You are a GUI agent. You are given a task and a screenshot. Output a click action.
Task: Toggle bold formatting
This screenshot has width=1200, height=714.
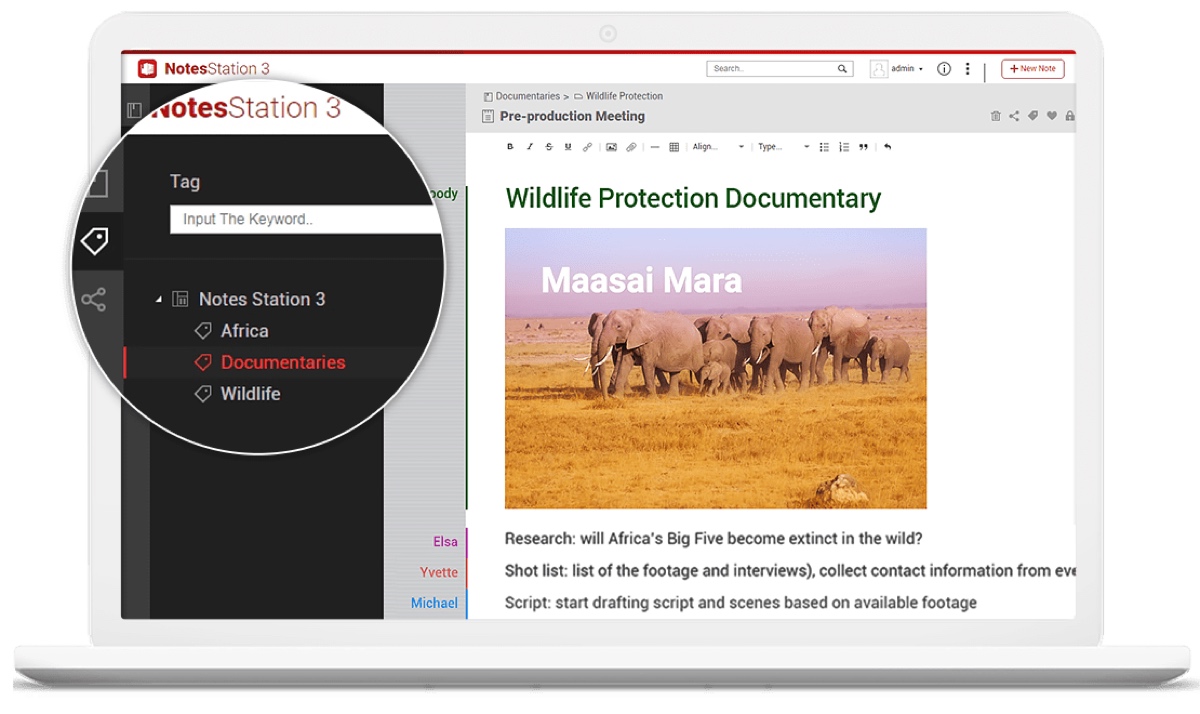pos(510,147)
